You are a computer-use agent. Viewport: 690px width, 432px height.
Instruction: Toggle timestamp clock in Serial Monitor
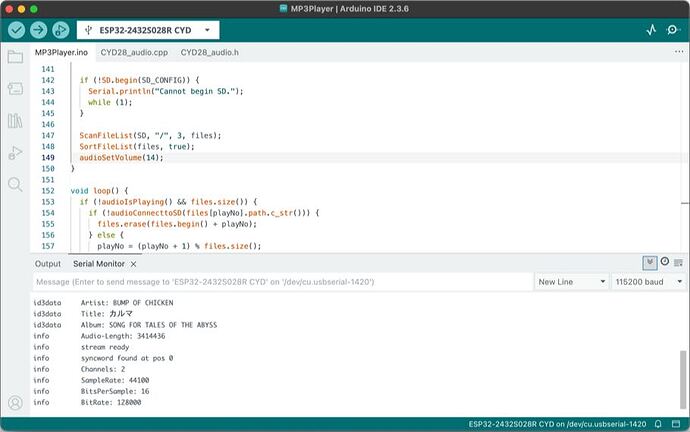664,262
